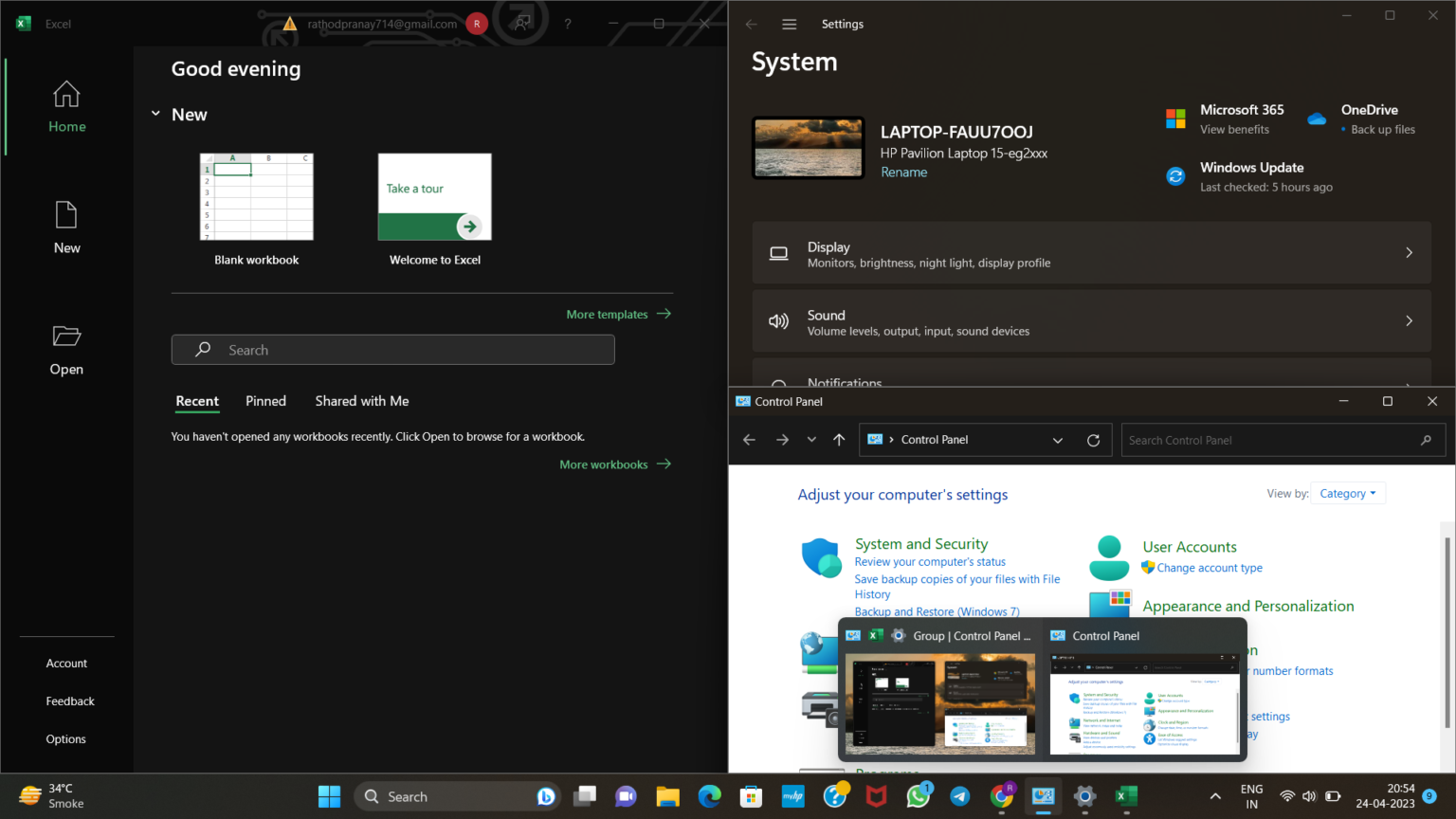Image resolution: width=1456 pixels, height=819 pixels.
Task: Select Change account type
Action: pos(1208,567)
